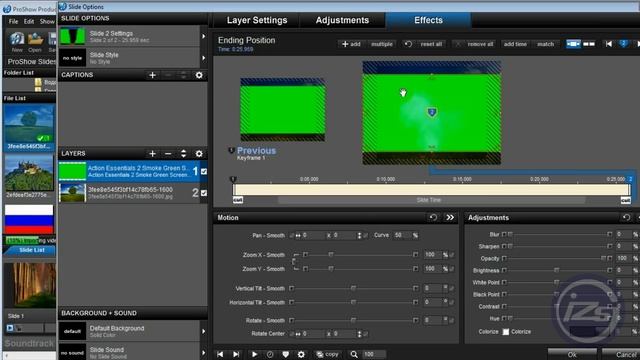Screen dimensions: 640x360
Task: Click the reset all button
Action: click(x=431, y=44)
